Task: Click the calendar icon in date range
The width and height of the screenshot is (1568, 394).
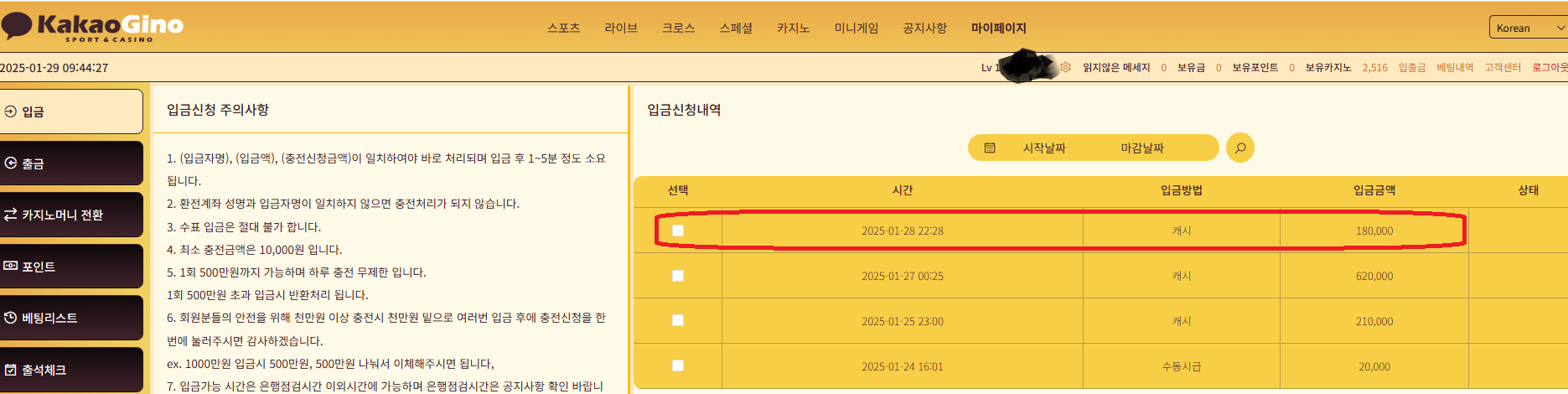Action: coord(990,148)
